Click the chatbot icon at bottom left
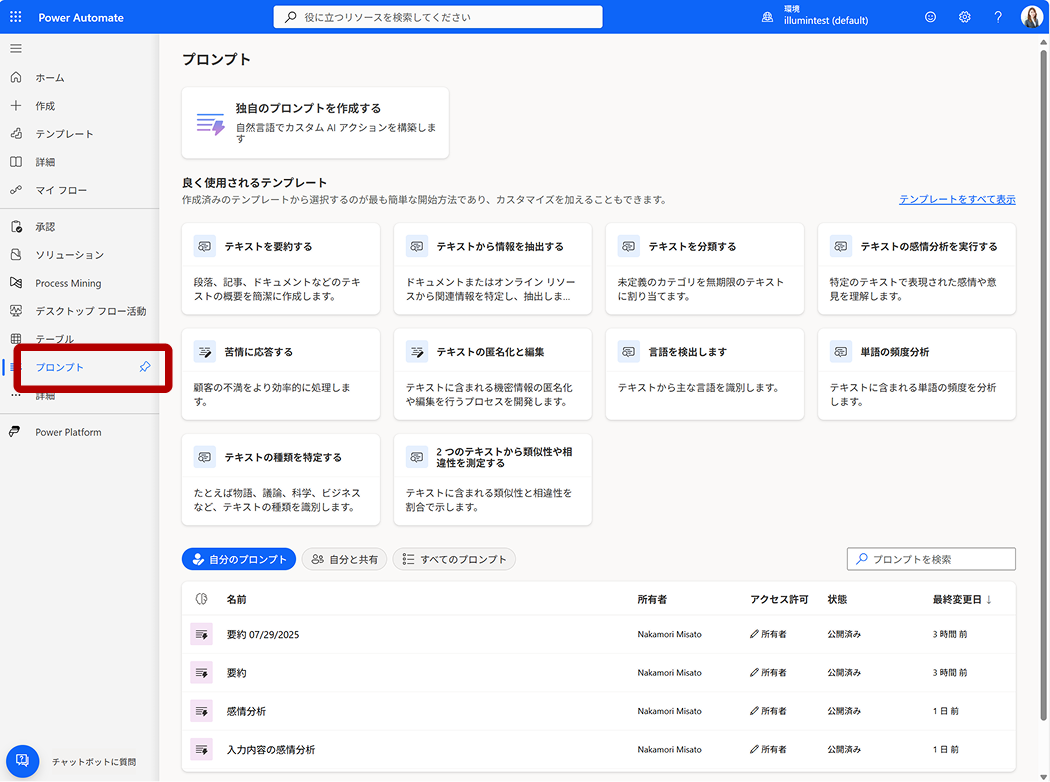Screen dimensions: 1050x782 [22, 761]
